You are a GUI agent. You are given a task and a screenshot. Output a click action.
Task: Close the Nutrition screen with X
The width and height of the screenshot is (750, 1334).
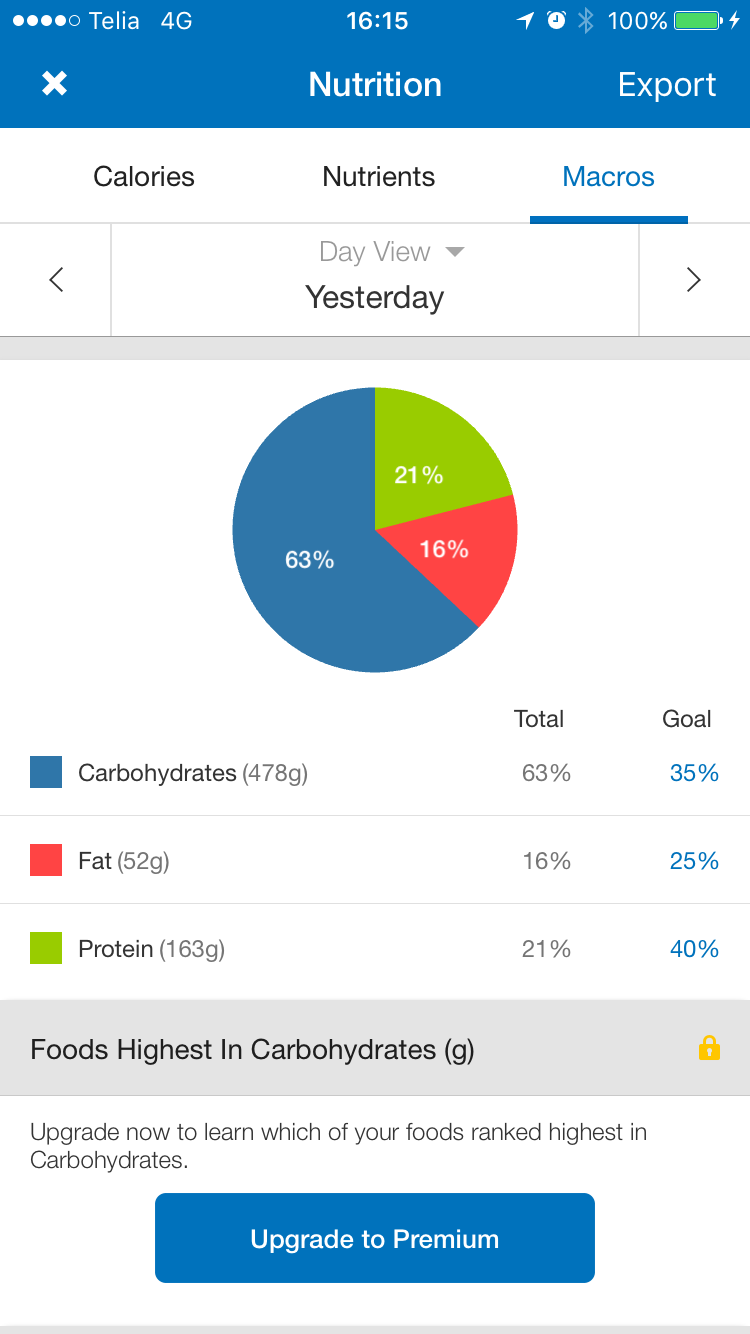[54, 84]
